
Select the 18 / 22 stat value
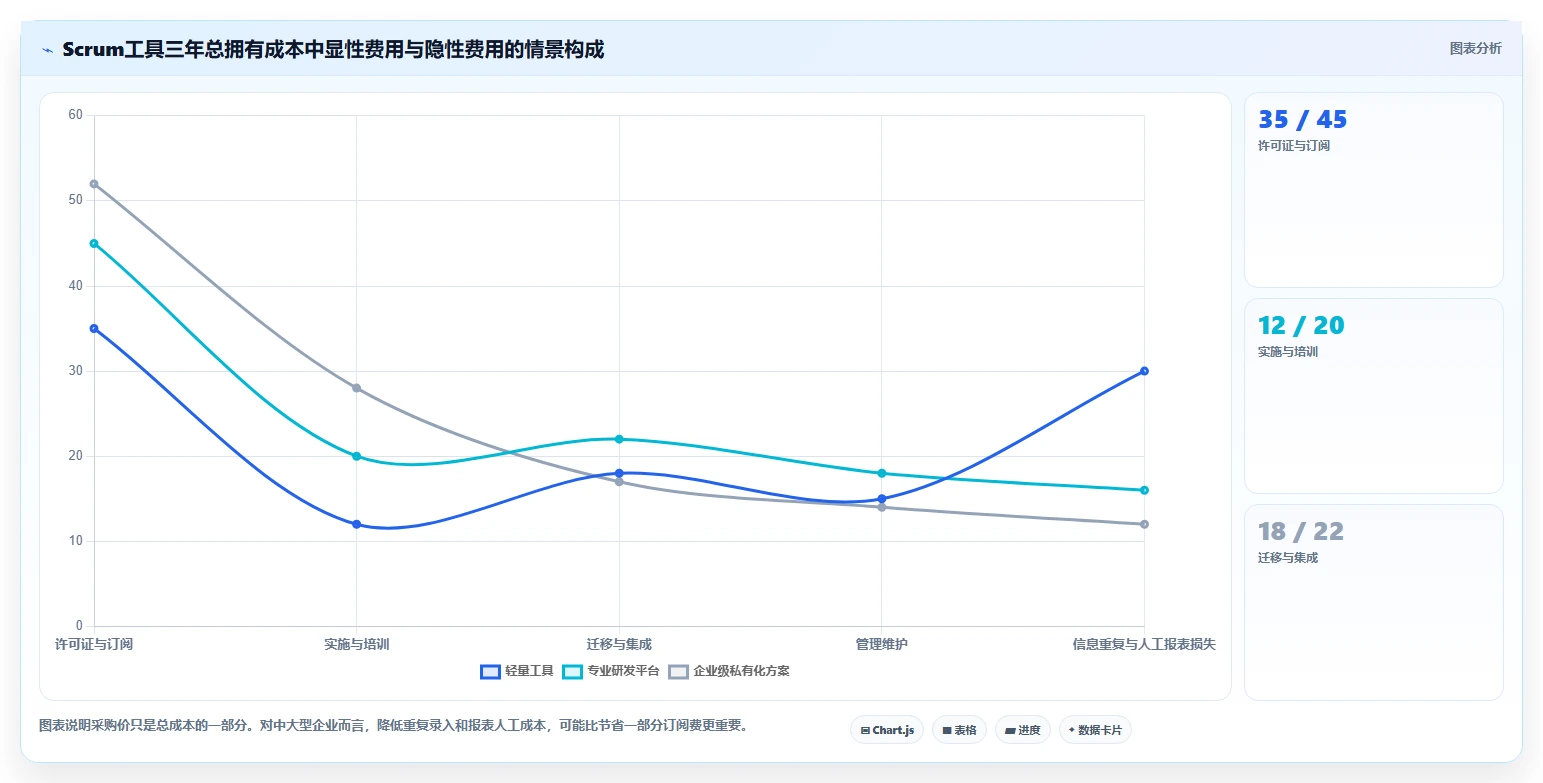pyautogui.click(x=1301, y=532)
